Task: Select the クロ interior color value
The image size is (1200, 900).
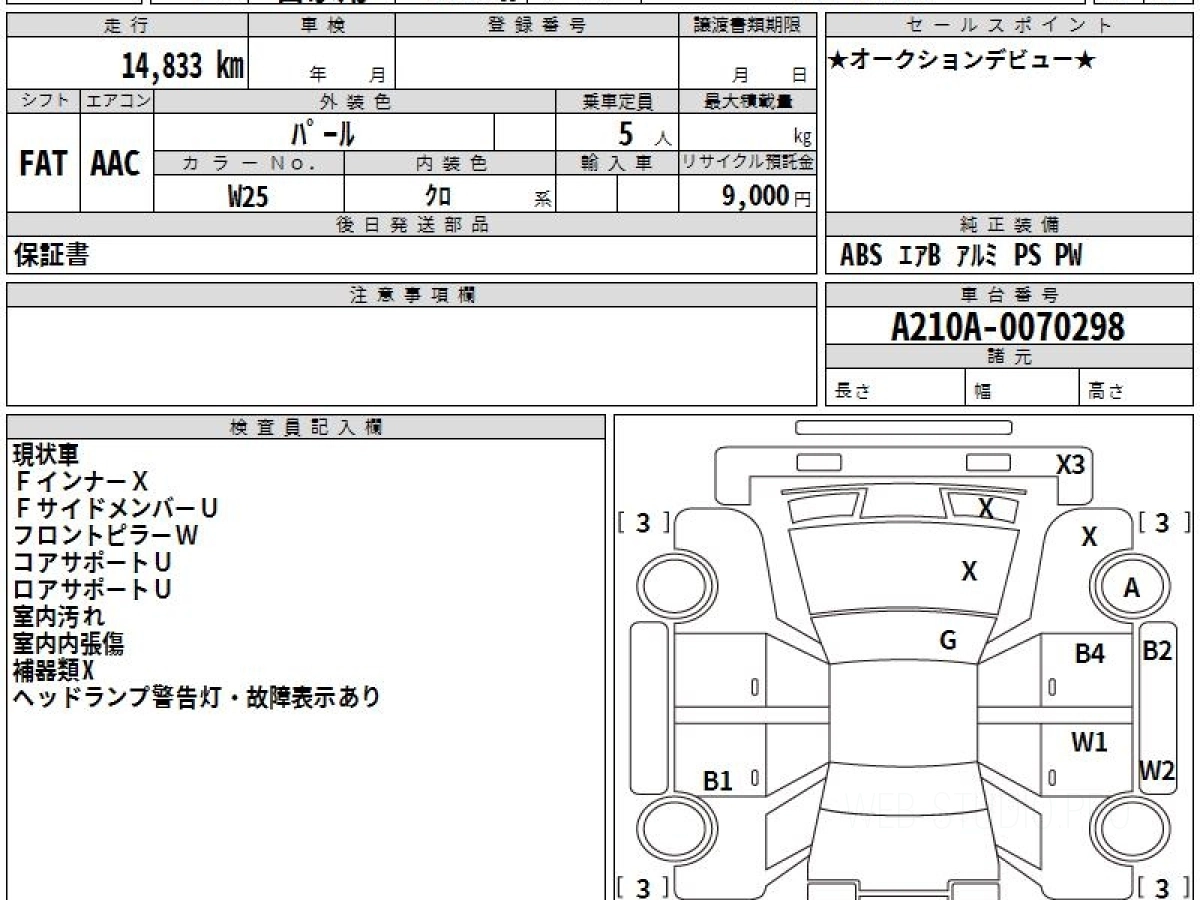Action: [x=438, y=196]
